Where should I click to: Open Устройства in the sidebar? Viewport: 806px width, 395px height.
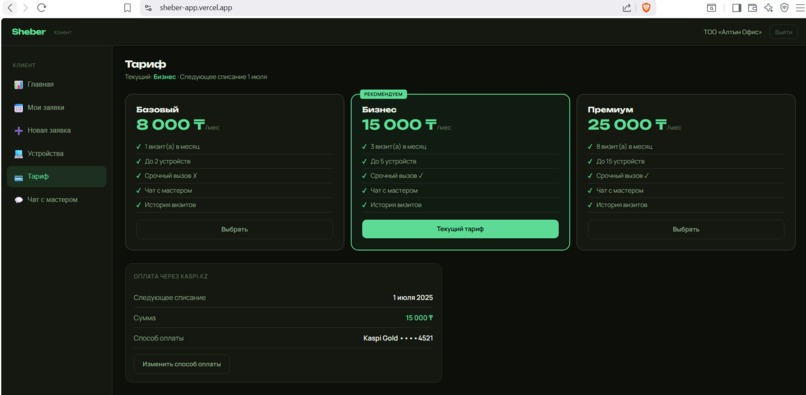pyautogui.click(x=57, y=154)
